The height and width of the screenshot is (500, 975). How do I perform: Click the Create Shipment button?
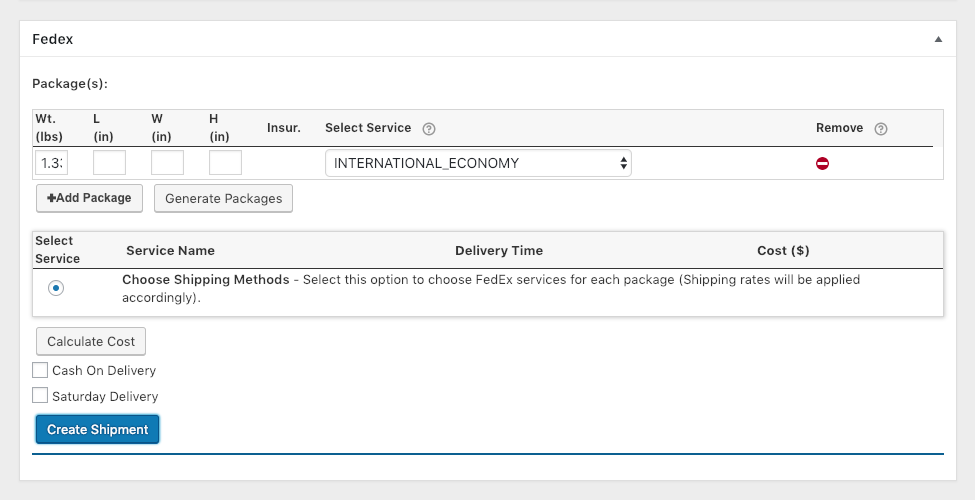[98, 430]
